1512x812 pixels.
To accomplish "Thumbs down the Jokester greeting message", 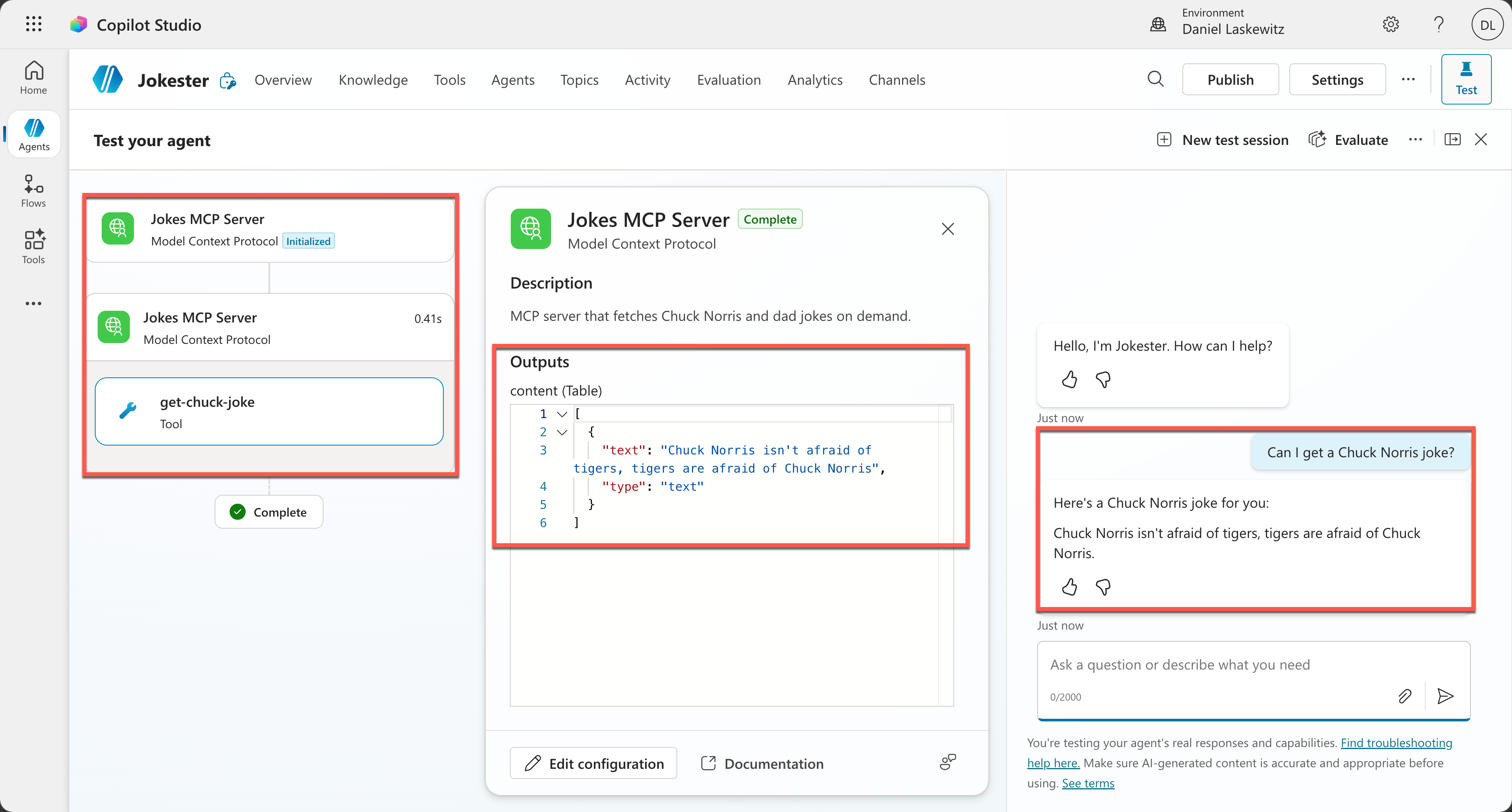I will 1103,380.
